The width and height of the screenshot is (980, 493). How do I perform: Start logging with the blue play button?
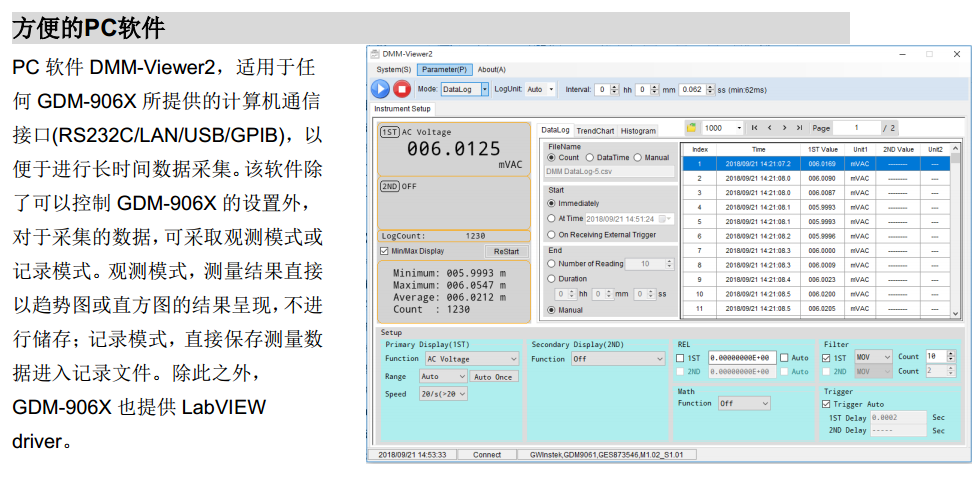[x=380, y=89]
